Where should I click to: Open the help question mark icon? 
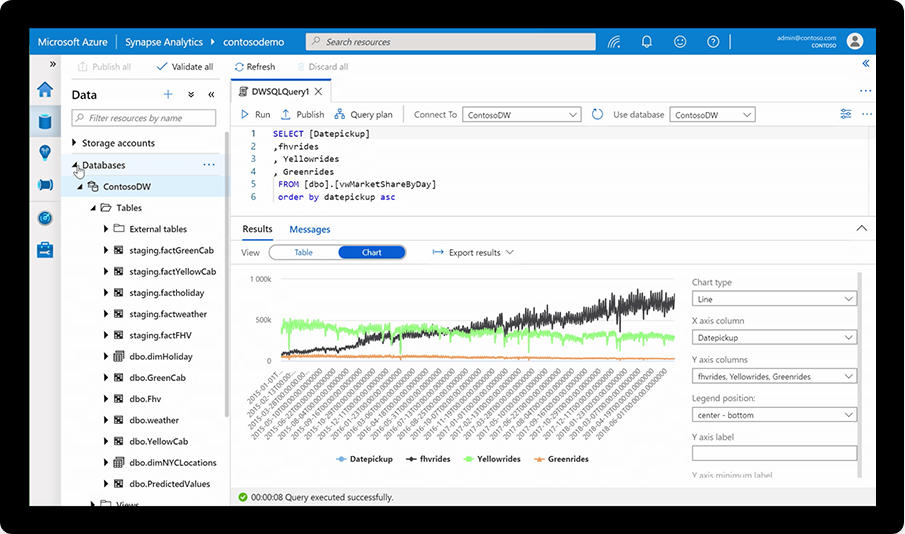[713, 42]
